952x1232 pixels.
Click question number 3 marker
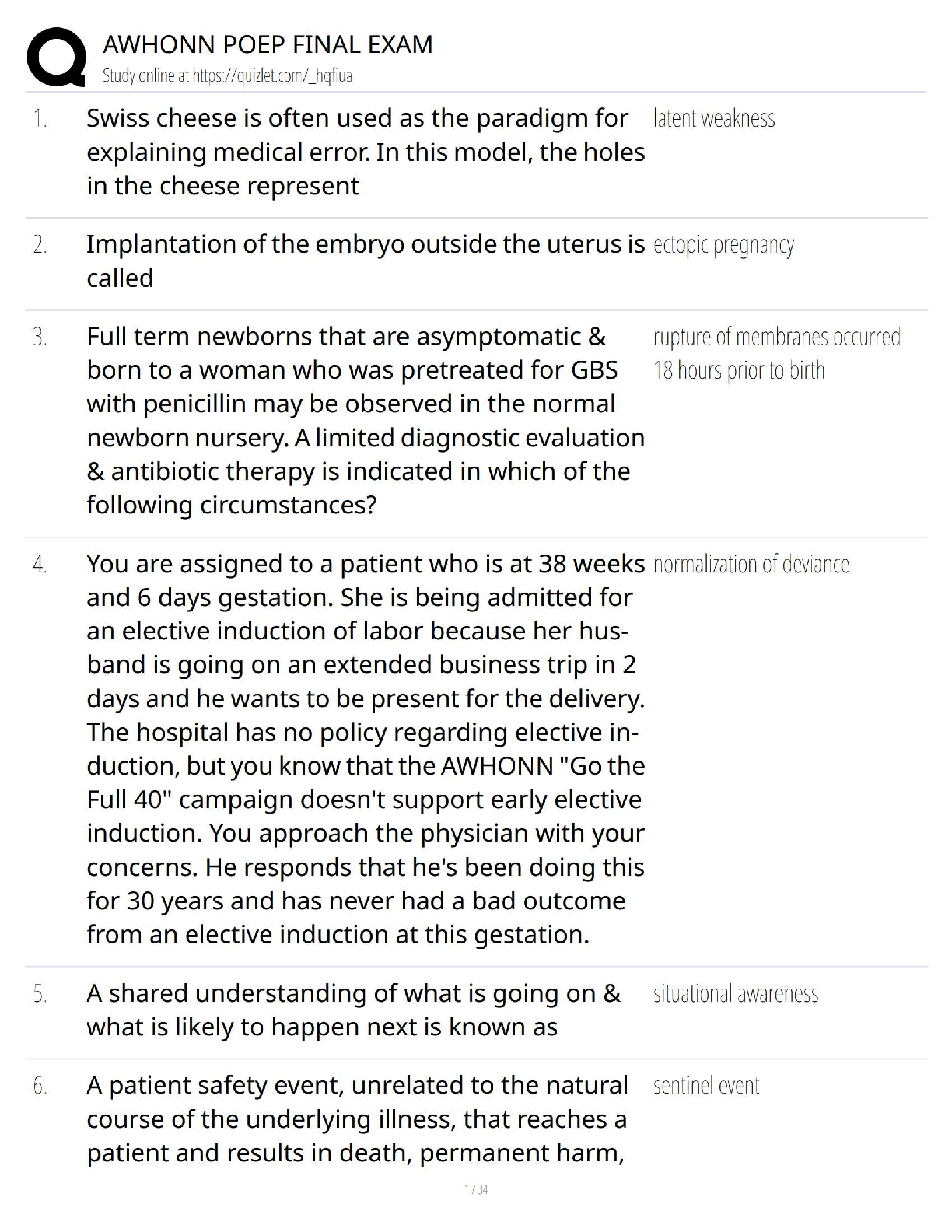click(x=40, y=338)
